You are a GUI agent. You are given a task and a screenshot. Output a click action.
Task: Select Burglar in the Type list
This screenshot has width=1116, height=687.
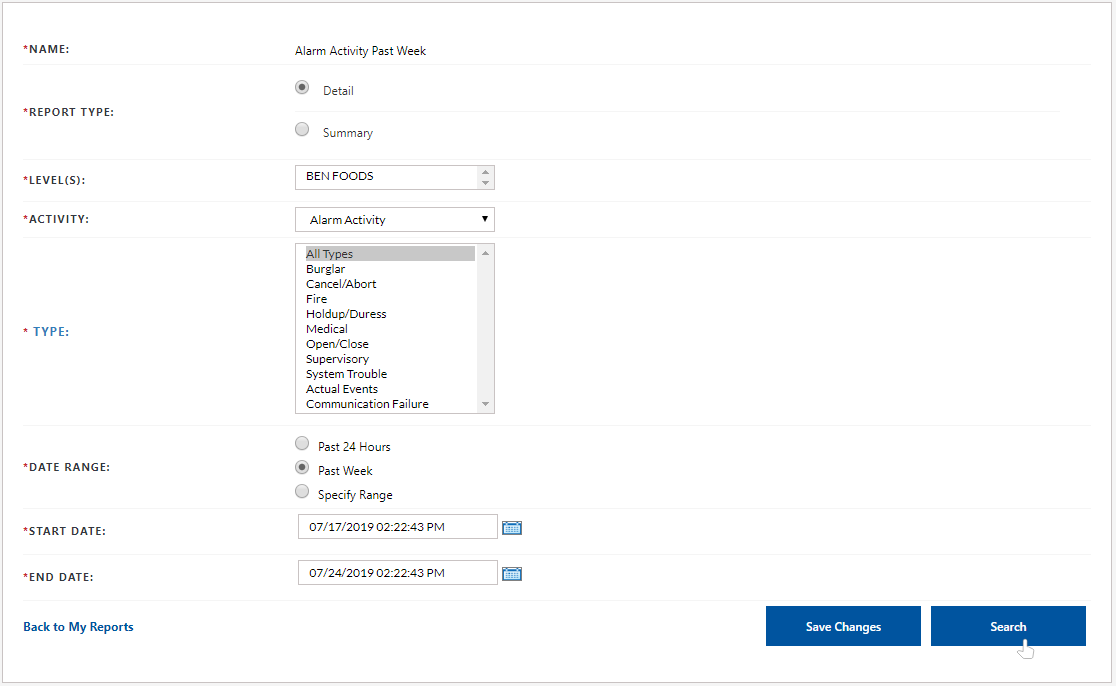[x=326, y=269]
